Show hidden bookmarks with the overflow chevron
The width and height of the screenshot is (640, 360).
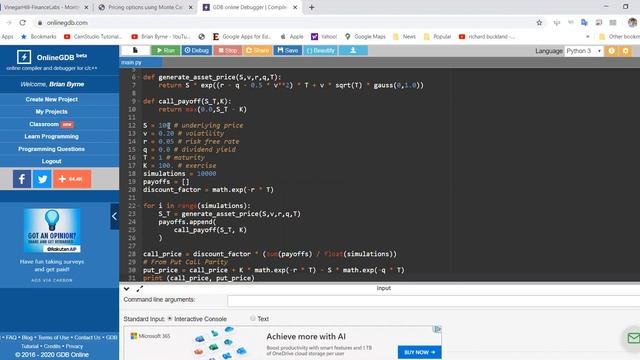588,37
